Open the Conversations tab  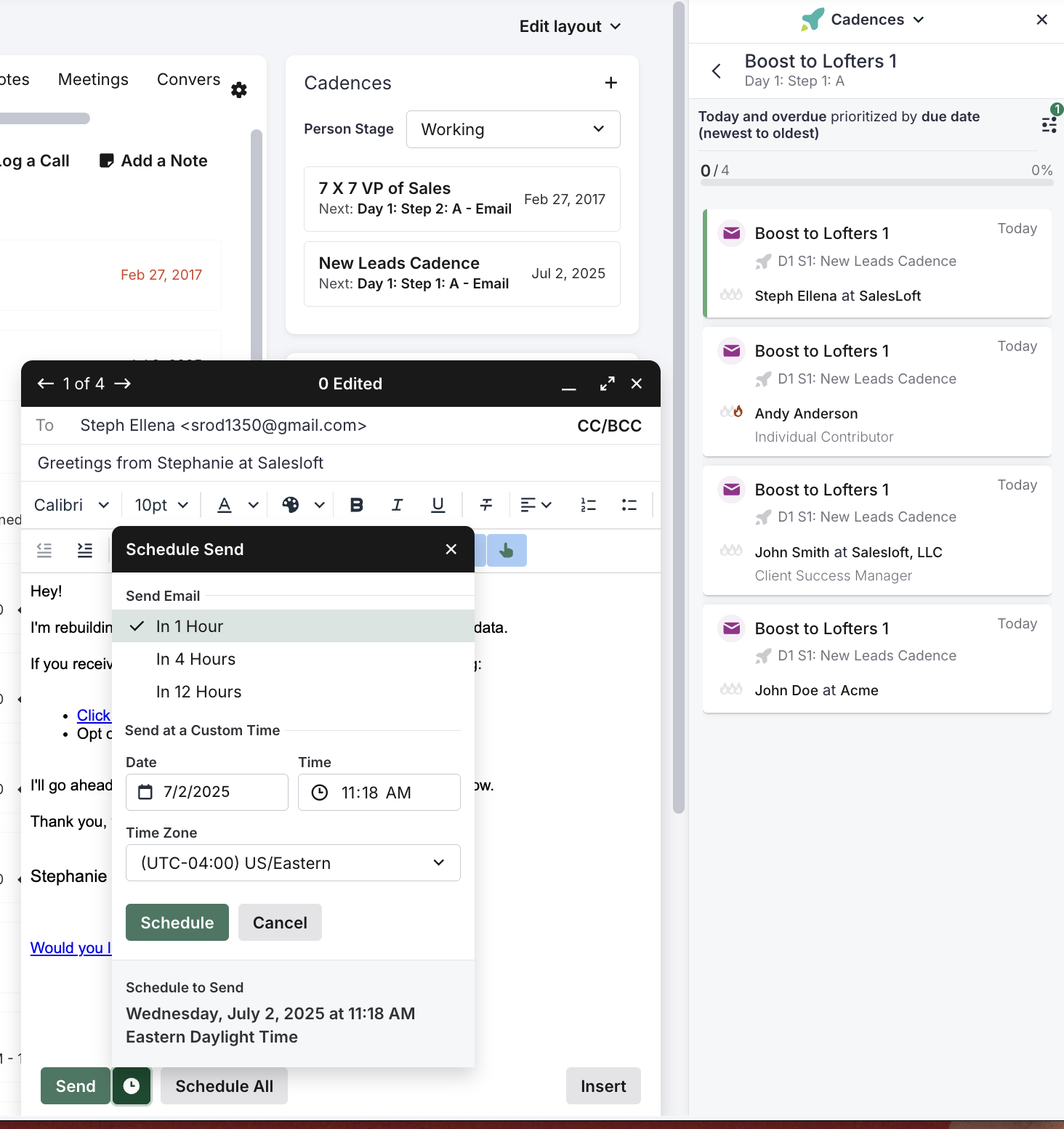tap(188, 79)
